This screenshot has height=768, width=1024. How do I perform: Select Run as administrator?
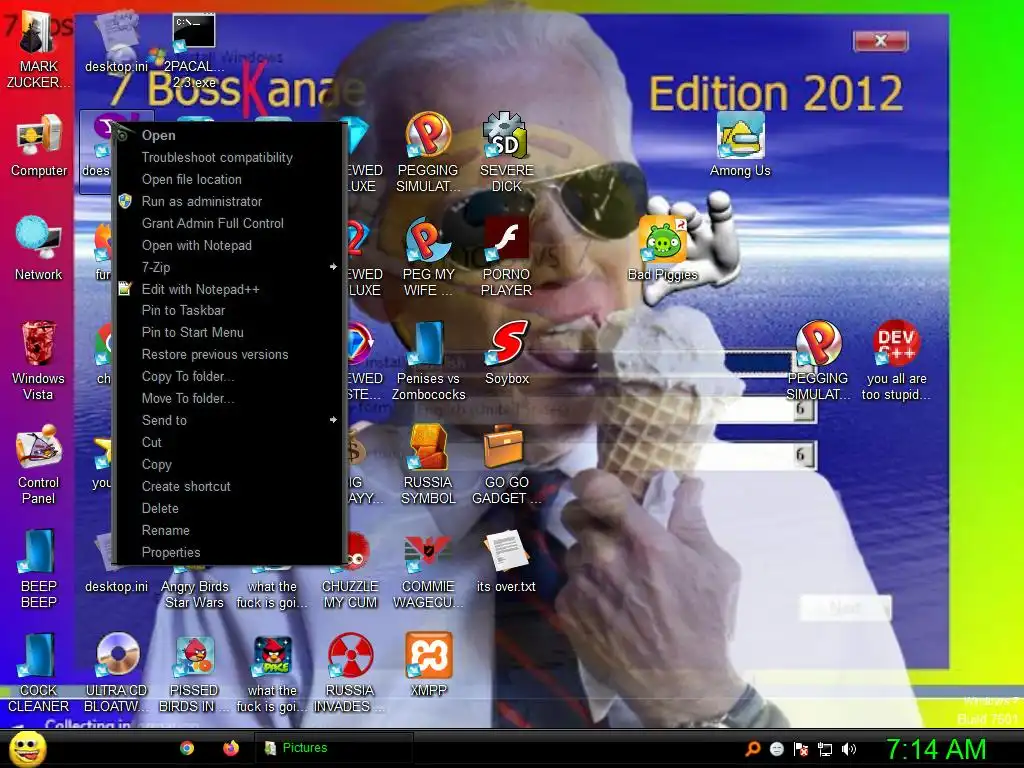[229, 201]
